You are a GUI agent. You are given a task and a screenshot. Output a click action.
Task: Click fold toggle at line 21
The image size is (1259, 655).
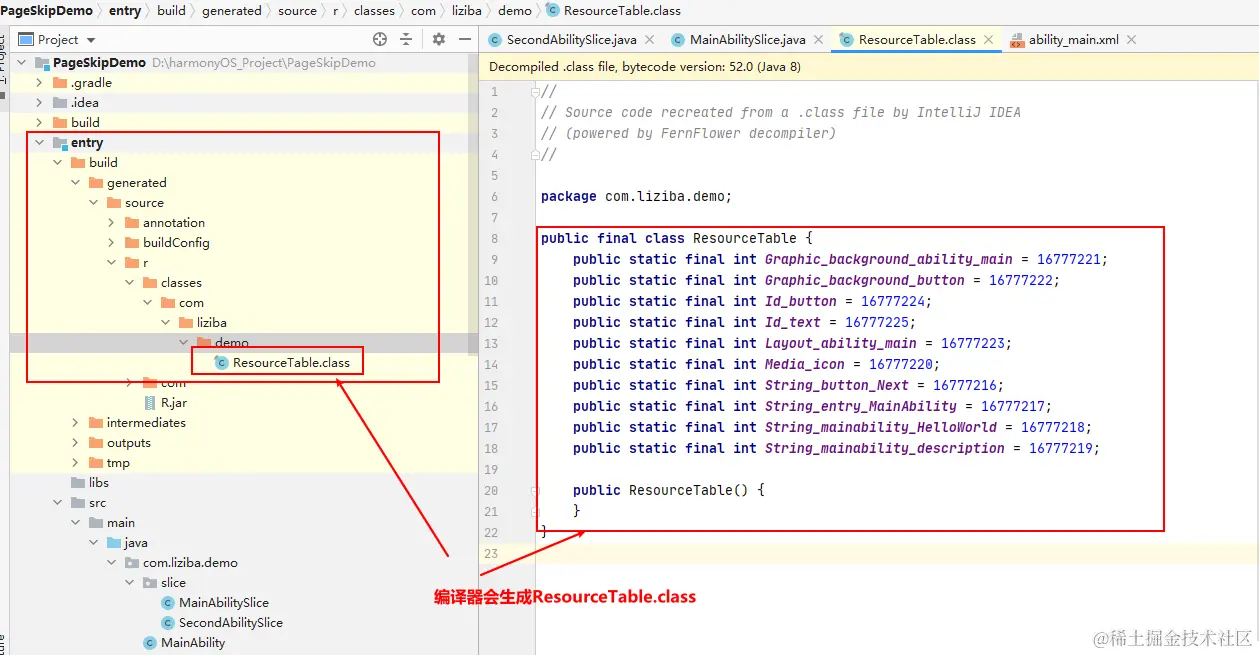coord(536,511)
